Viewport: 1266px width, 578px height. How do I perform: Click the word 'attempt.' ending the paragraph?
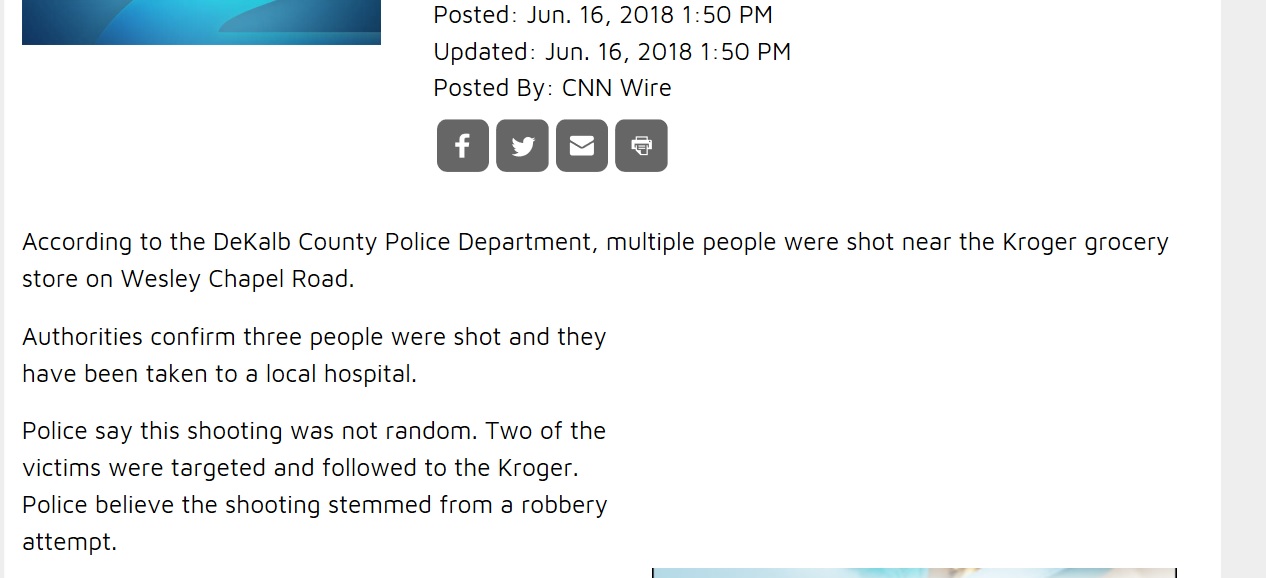[69, 542]
